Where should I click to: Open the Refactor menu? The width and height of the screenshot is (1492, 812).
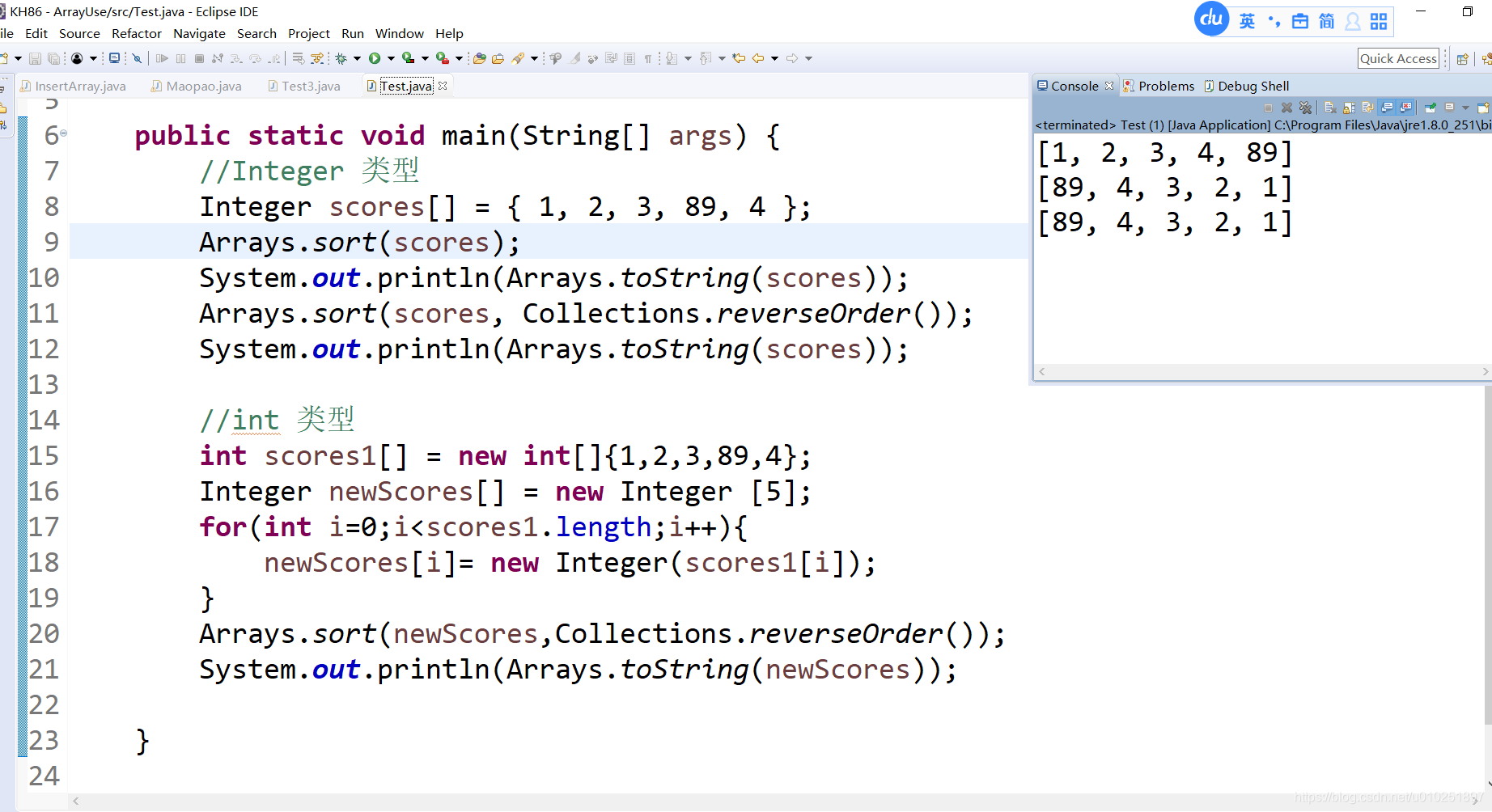tap(137, 33)
